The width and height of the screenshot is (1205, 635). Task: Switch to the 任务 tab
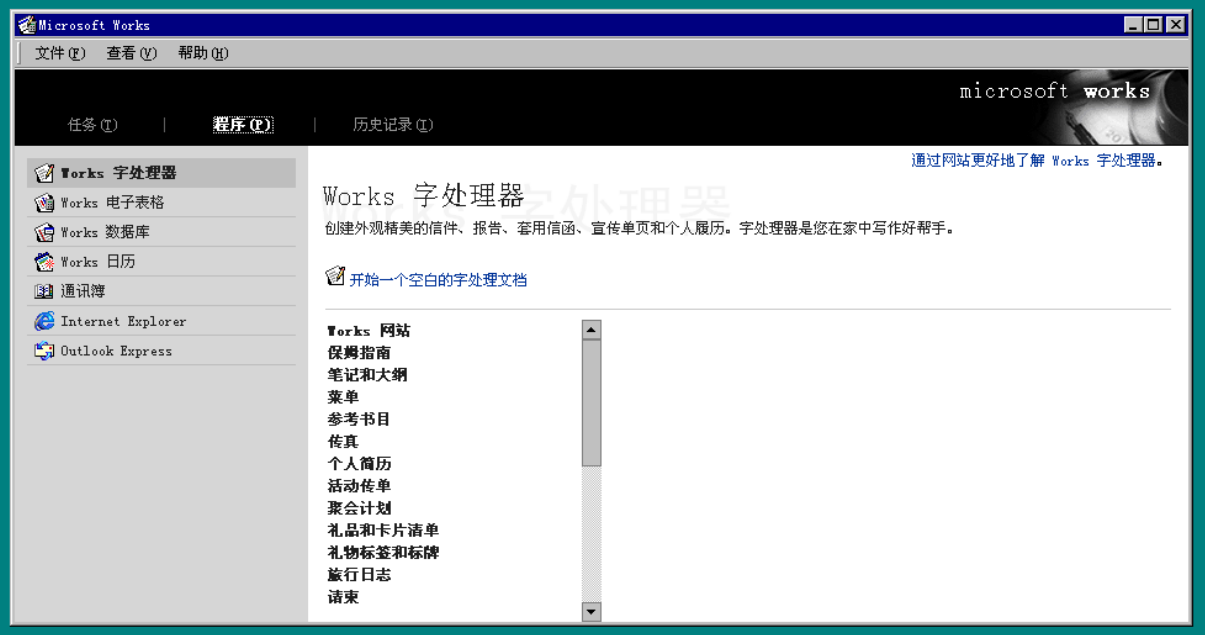point(92,125)
